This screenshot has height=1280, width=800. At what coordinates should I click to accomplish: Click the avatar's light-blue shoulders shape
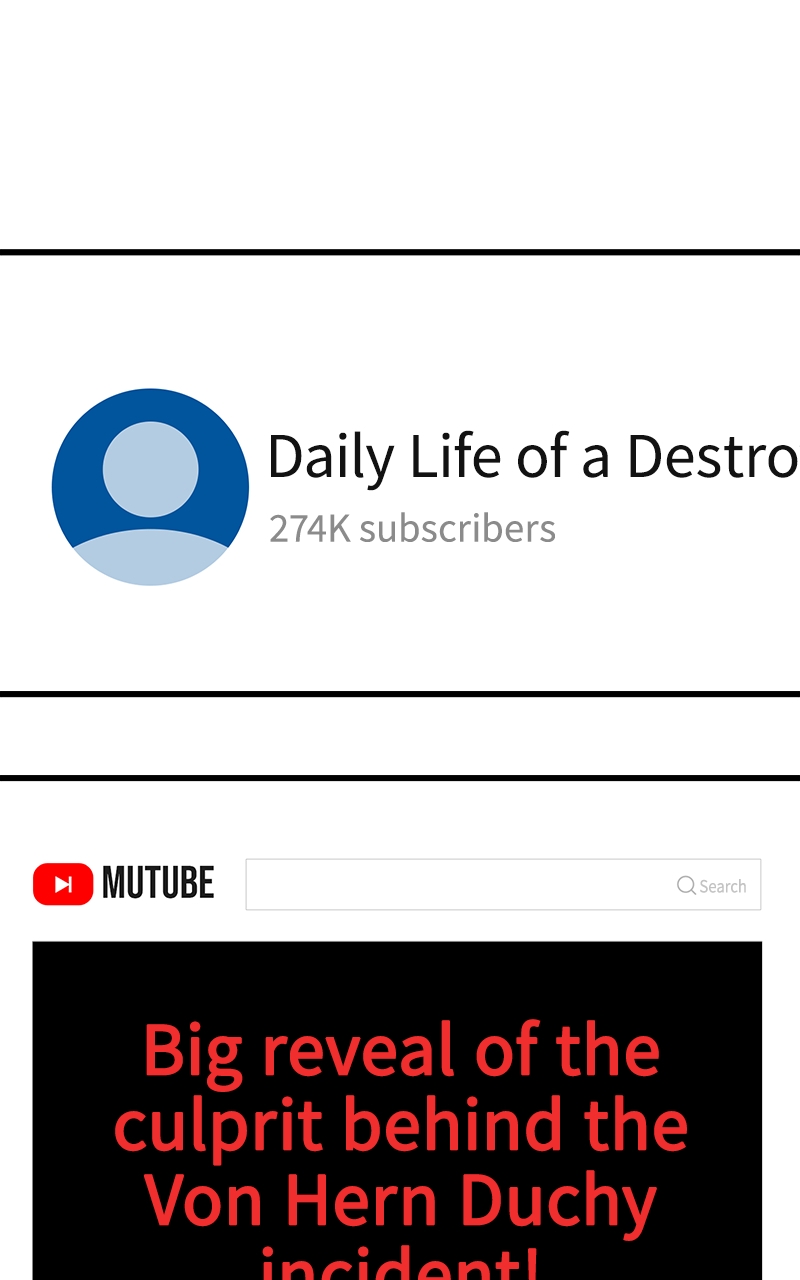tap(150, 557)
